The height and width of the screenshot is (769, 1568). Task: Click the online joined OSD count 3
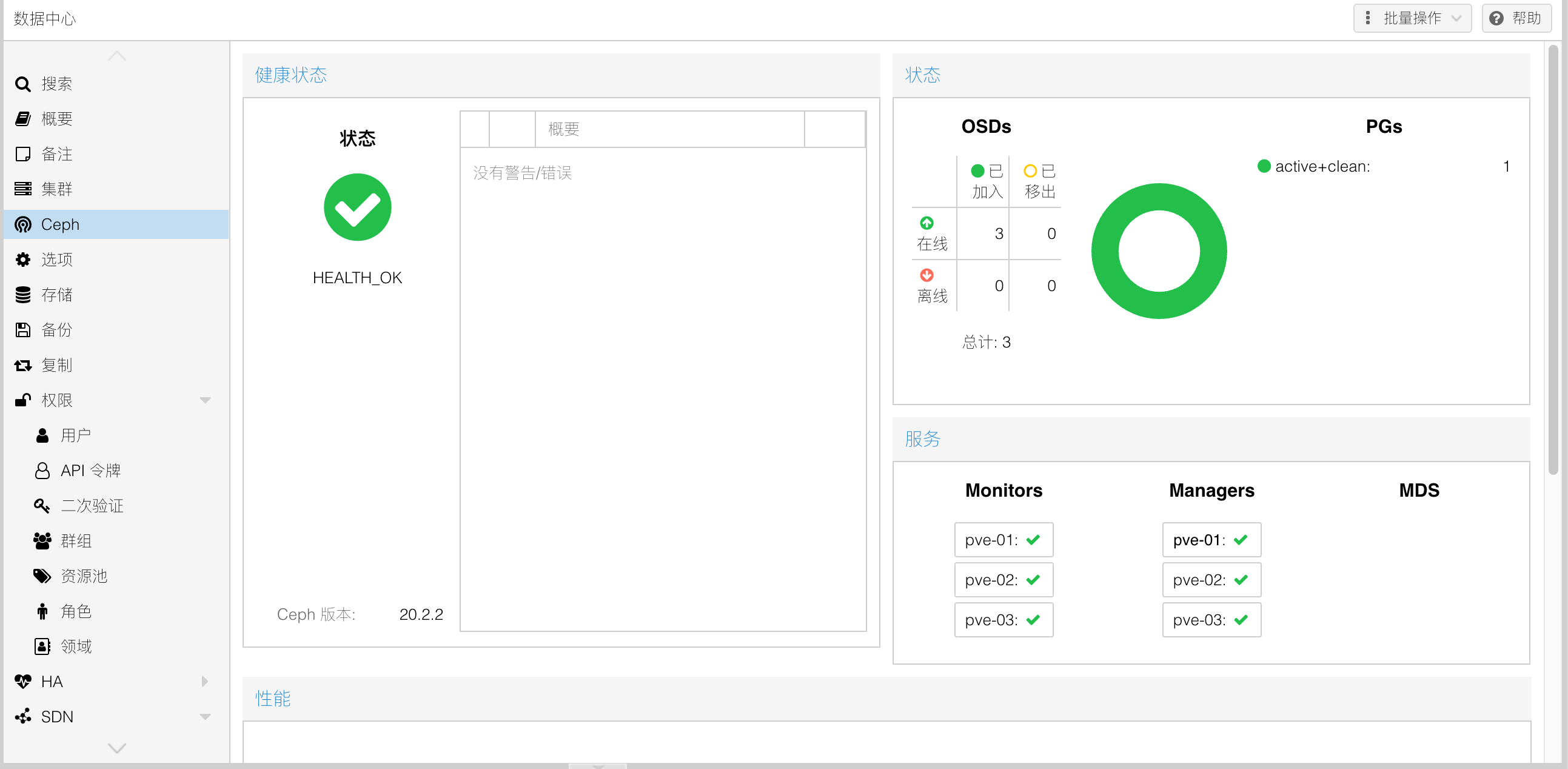click(999, 234)
